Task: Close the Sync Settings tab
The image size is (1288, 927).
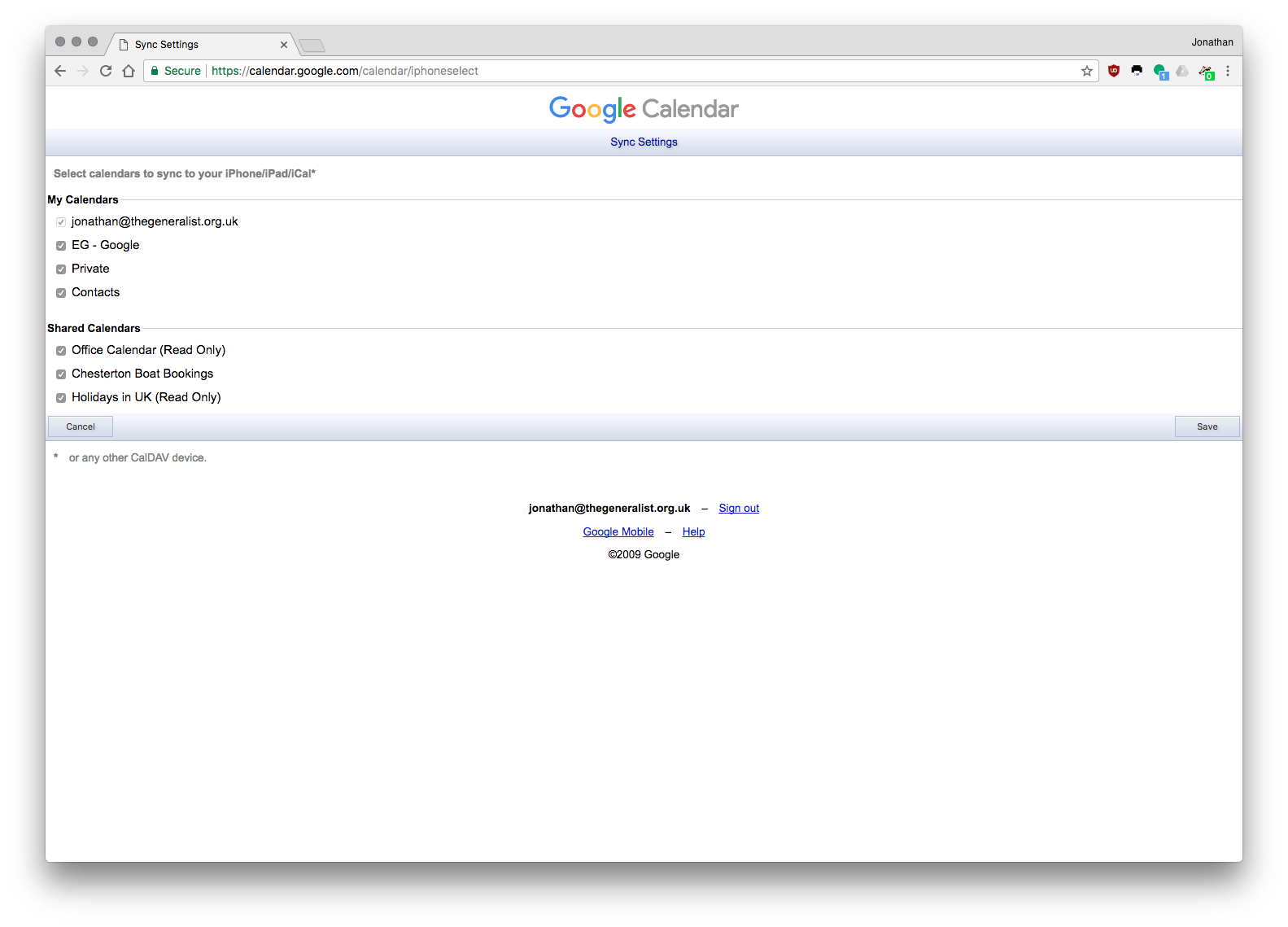Action: coord(284,45)
